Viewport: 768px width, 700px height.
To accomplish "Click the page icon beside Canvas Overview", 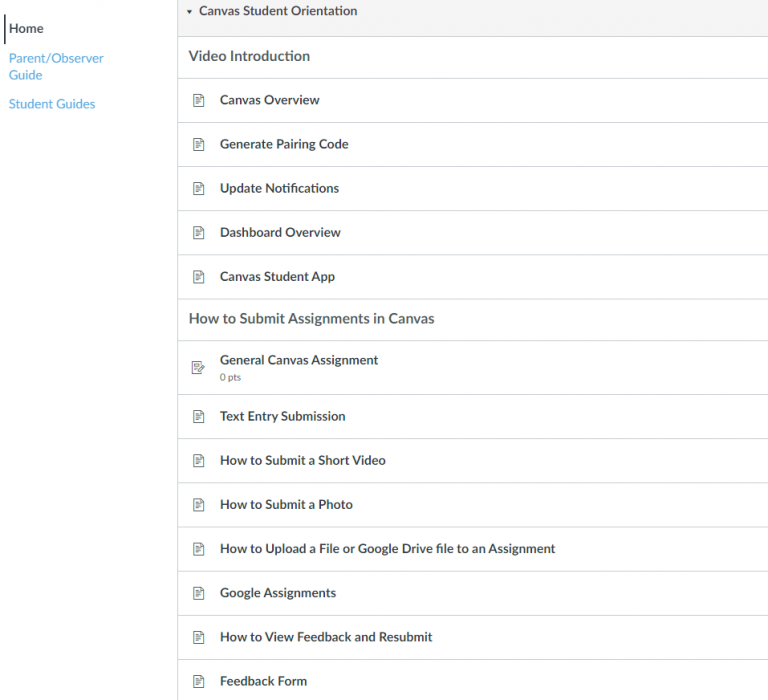I will tap(198, 101).
